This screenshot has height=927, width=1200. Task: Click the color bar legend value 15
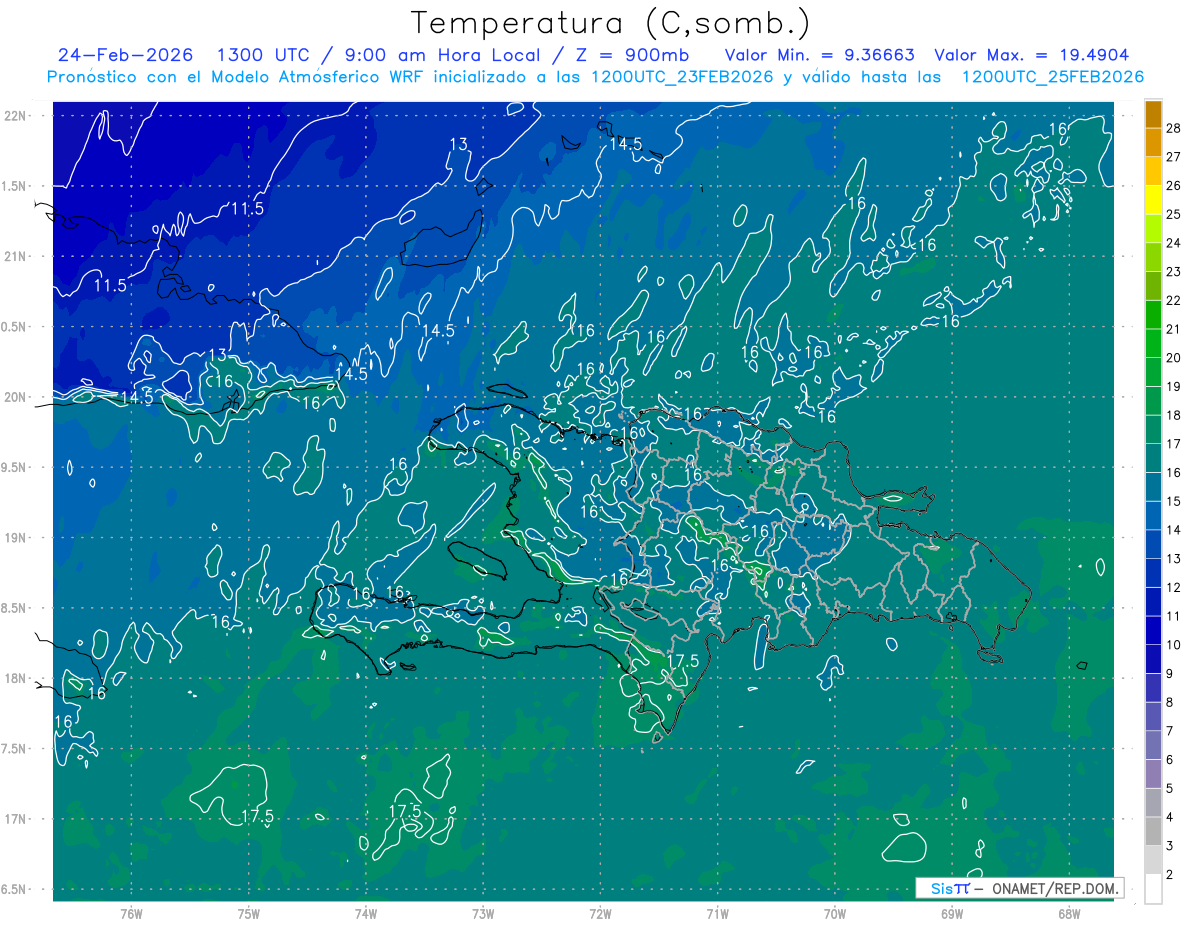click(1174, 501)
